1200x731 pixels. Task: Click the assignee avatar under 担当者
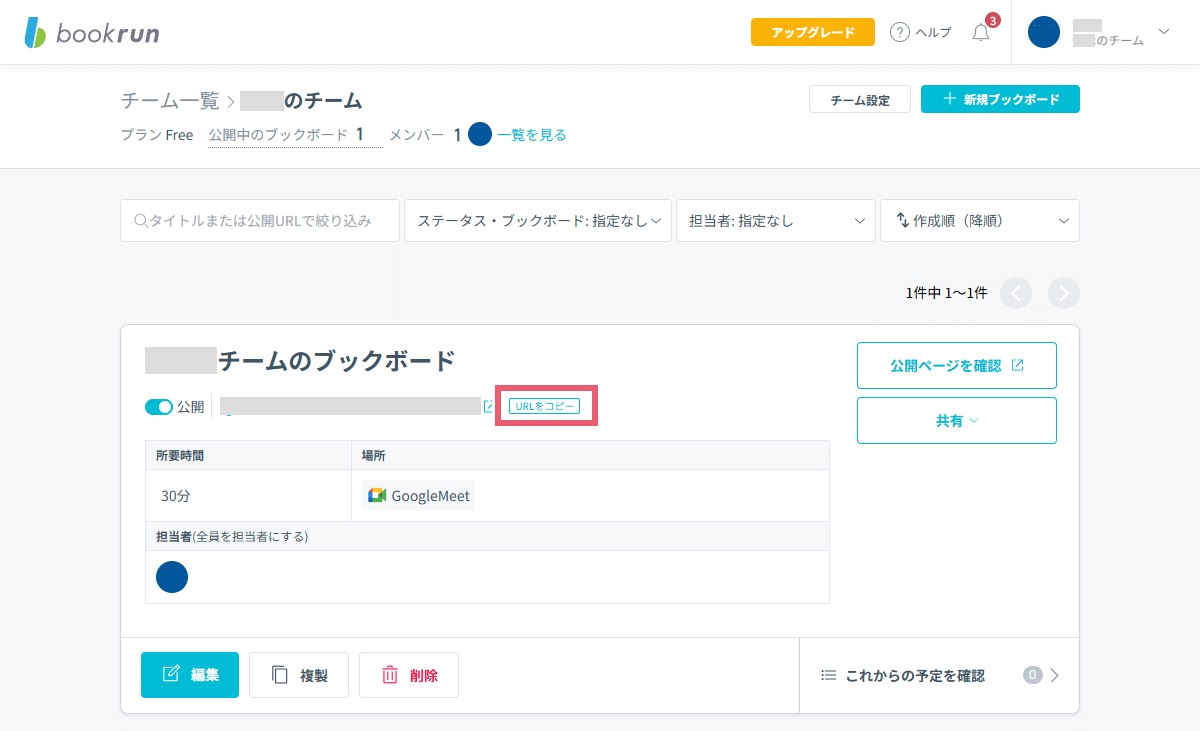click(x=171, y=577)
